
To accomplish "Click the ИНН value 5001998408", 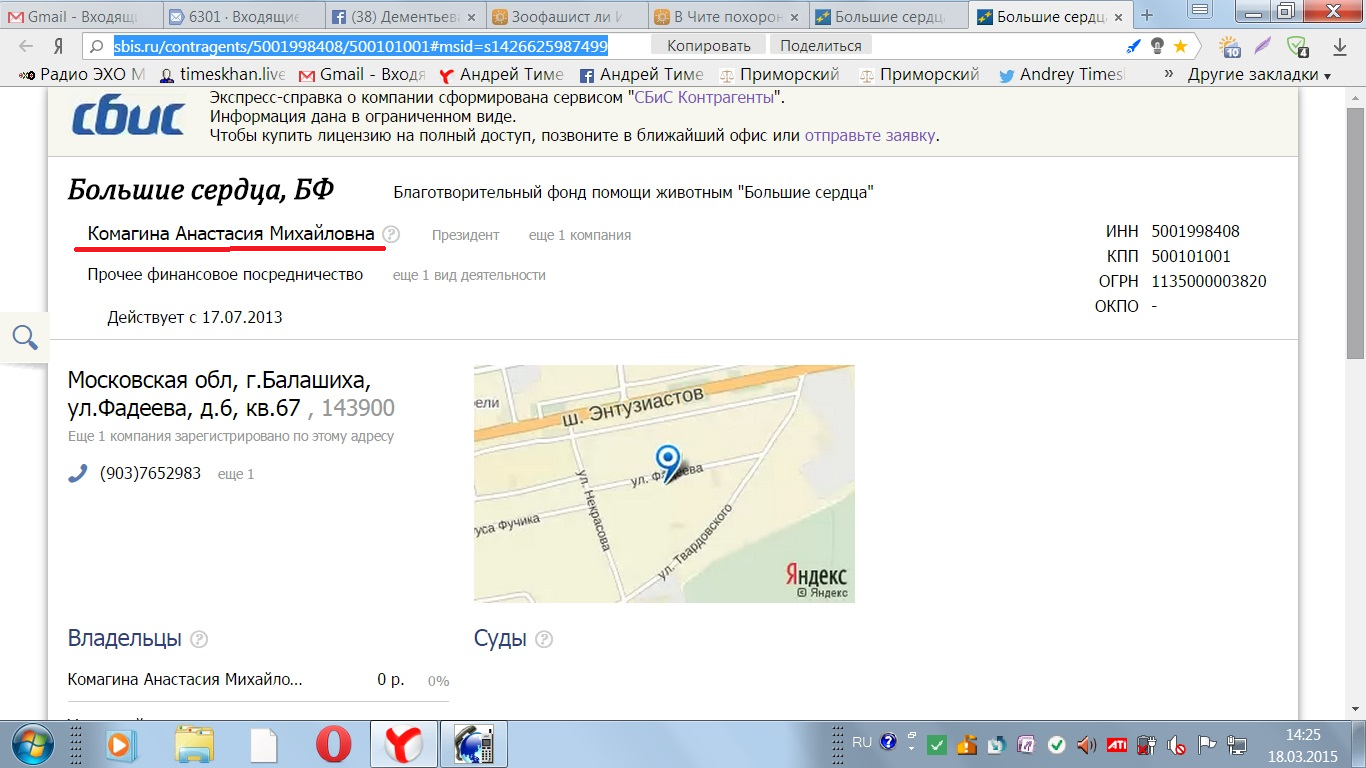I will (x=1196, y=231).
